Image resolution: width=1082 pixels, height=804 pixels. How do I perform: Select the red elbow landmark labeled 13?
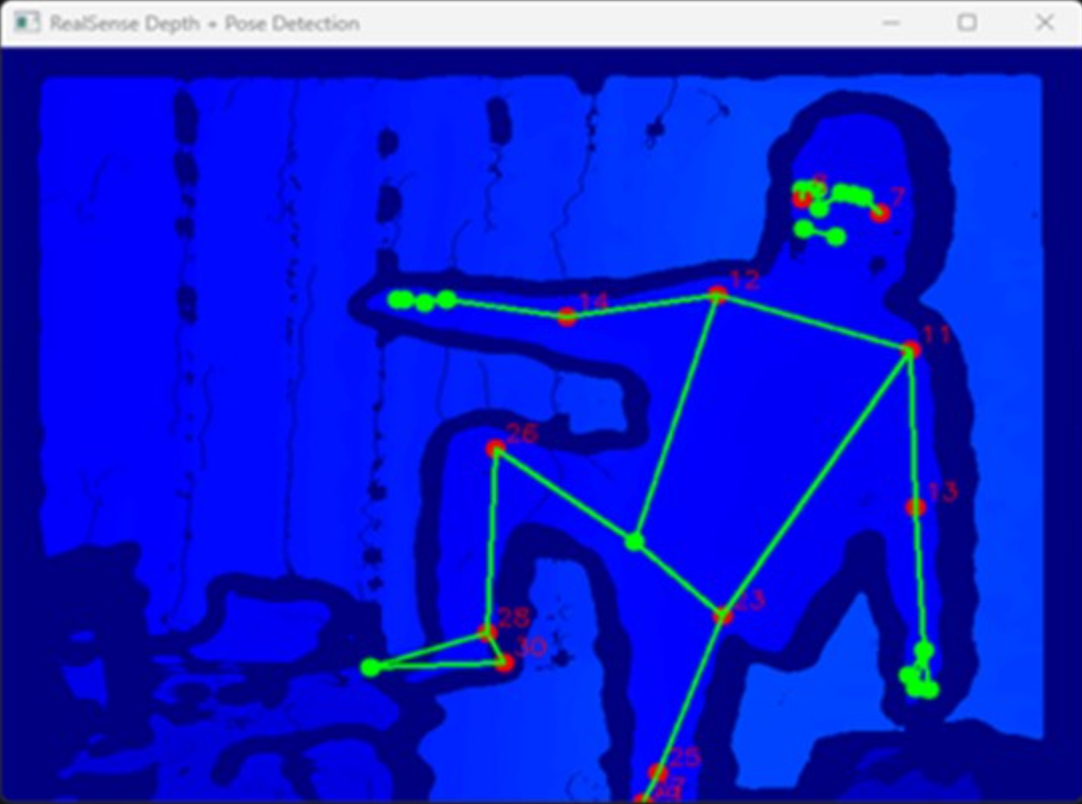coord(915,508)
